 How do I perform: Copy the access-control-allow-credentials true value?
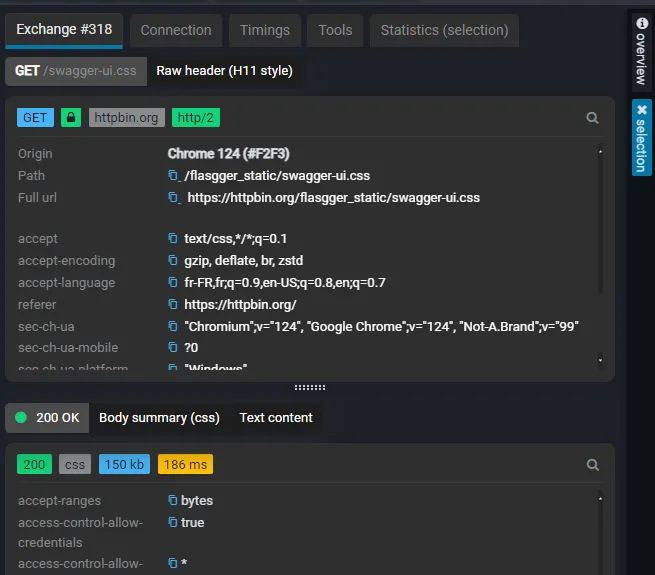pos(173,522)
